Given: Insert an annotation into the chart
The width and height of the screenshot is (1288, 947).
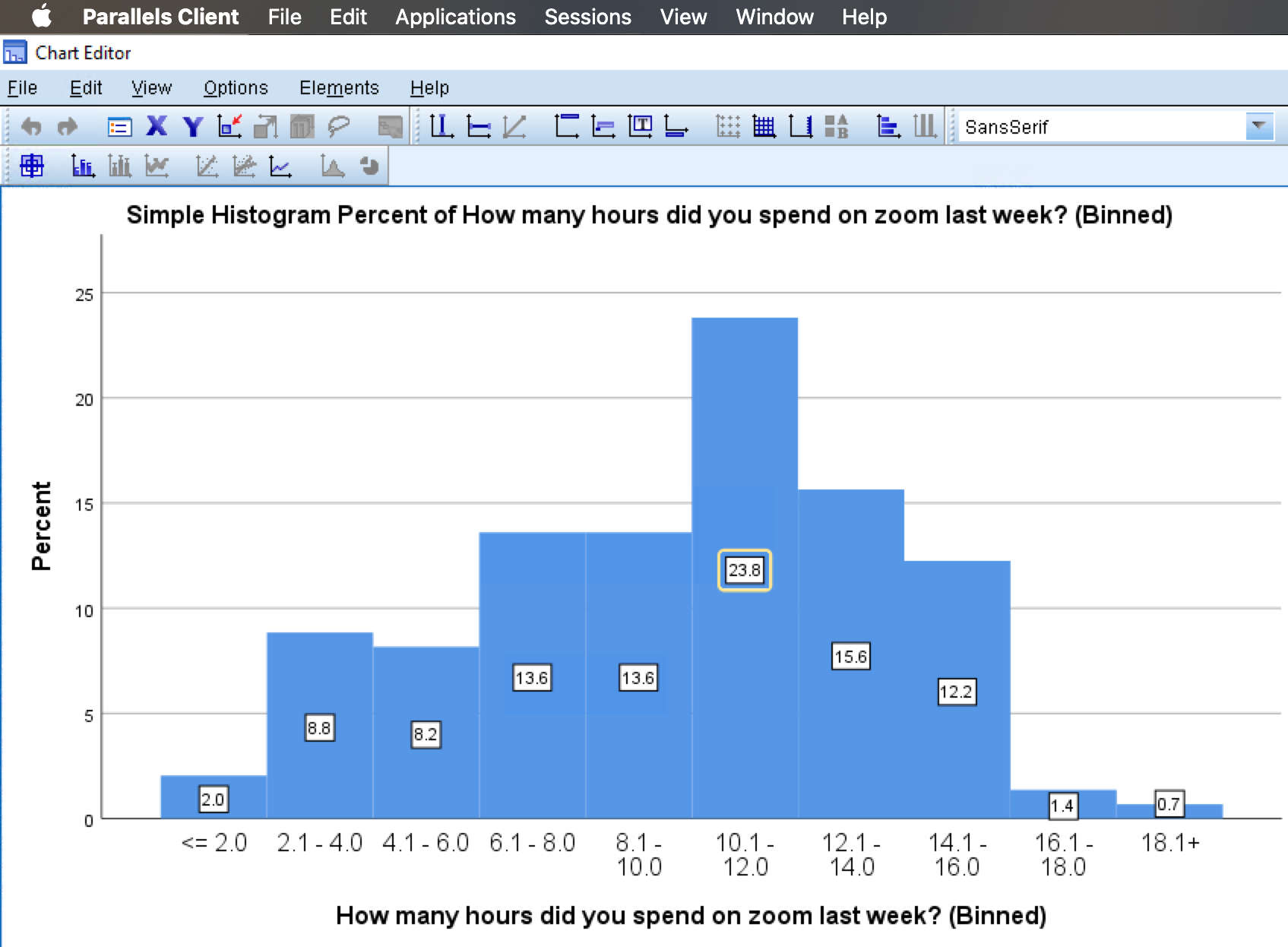Looking at the screenshot, I should pos(603,126).
